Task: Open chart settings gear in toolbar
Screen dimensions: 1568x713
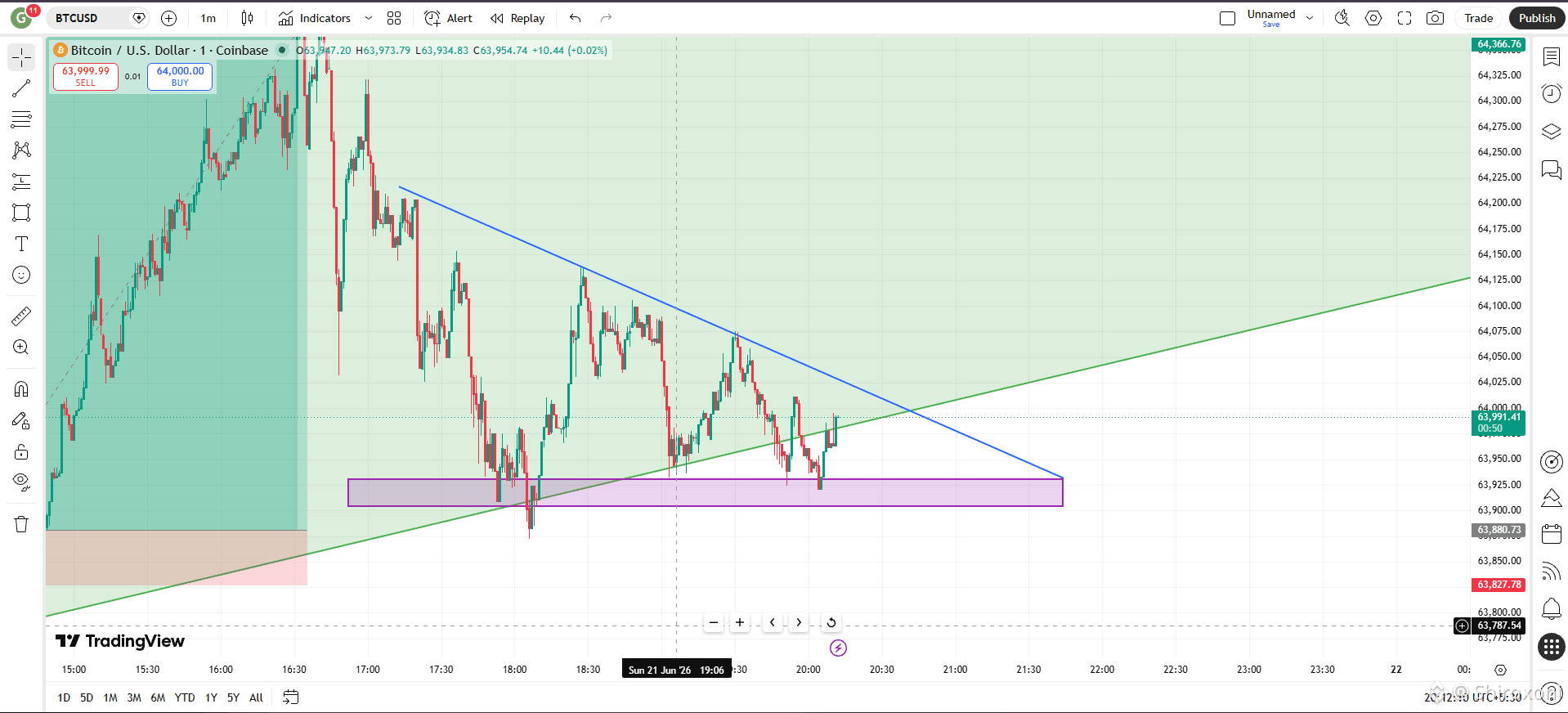Action: 1373,18
